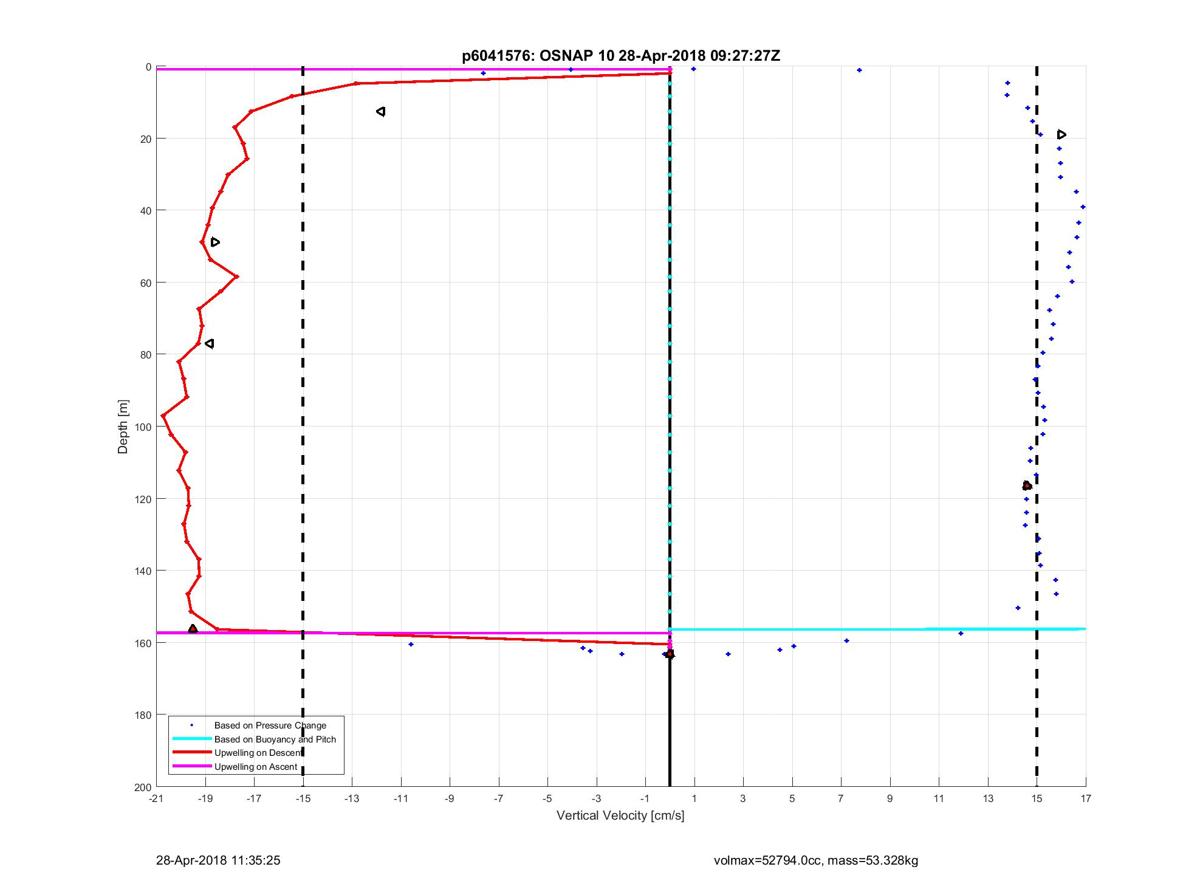Click the x-axis tick label '-15'
This screenshot has height=885, width=1200.
click(x=303, y=799)
